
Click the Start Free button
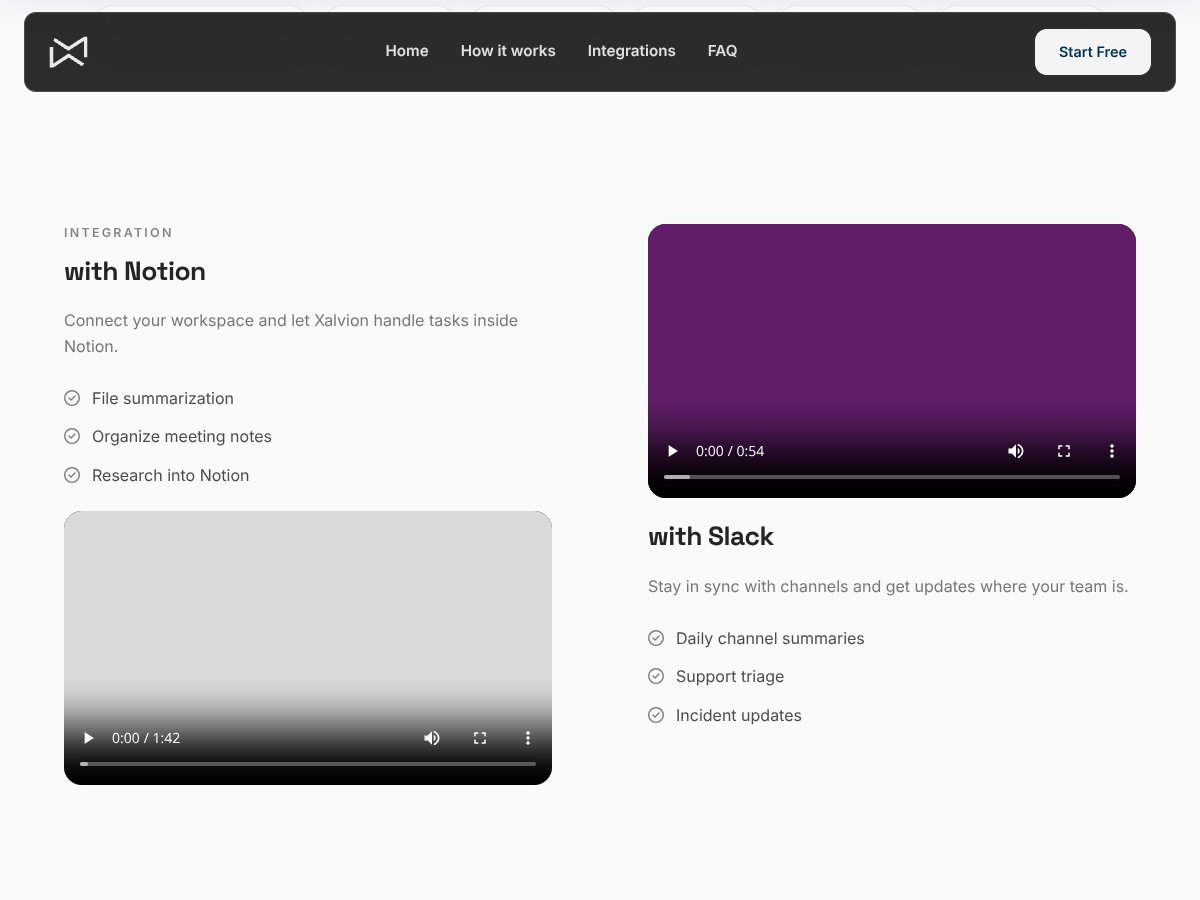(x=1092, y=52)
